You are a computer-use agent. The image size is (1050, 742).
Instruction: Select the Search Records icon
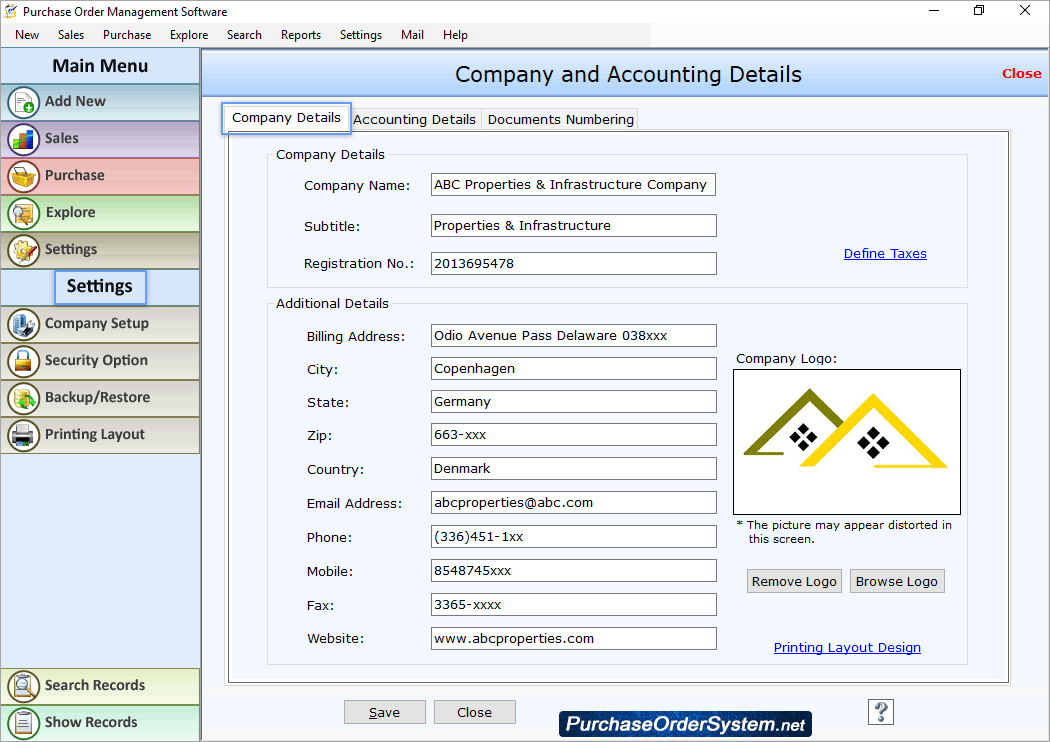(23, 686)
